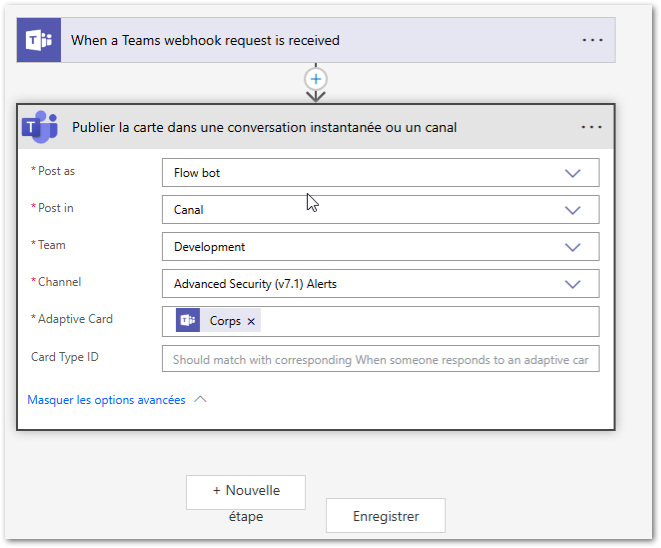661x548 pixels.
Task: Collapse the Publier la carte action via its title
Action: tap(265, 127)
